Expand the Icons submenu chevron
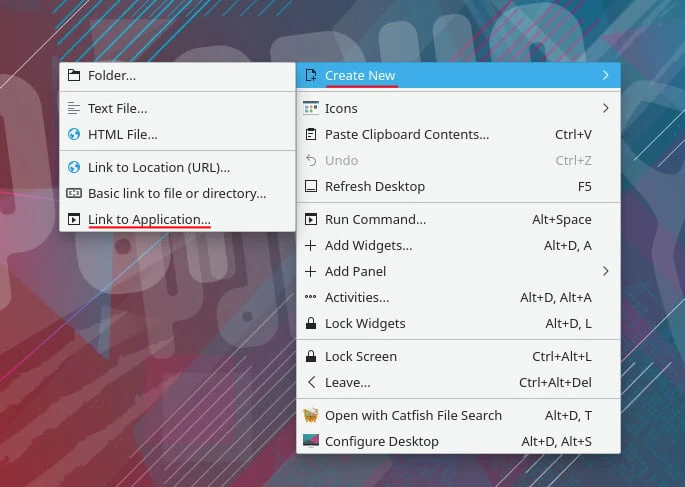This screenshot has width=685, height=487. (x=606, y=108)
